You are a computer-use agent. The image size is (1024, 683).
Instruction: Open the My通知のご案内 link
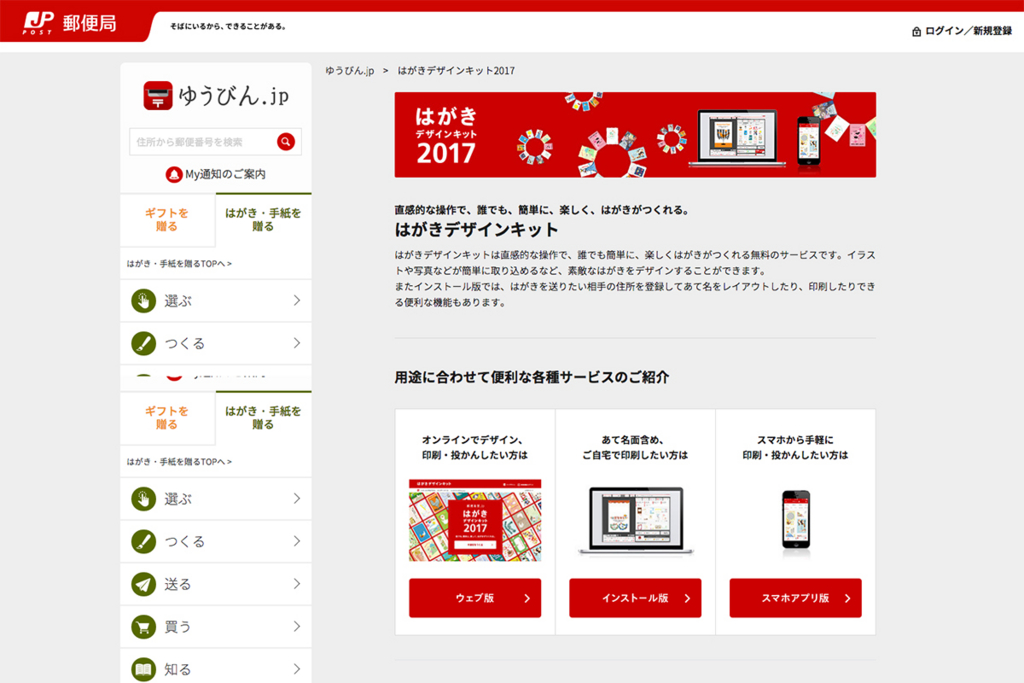225,174
